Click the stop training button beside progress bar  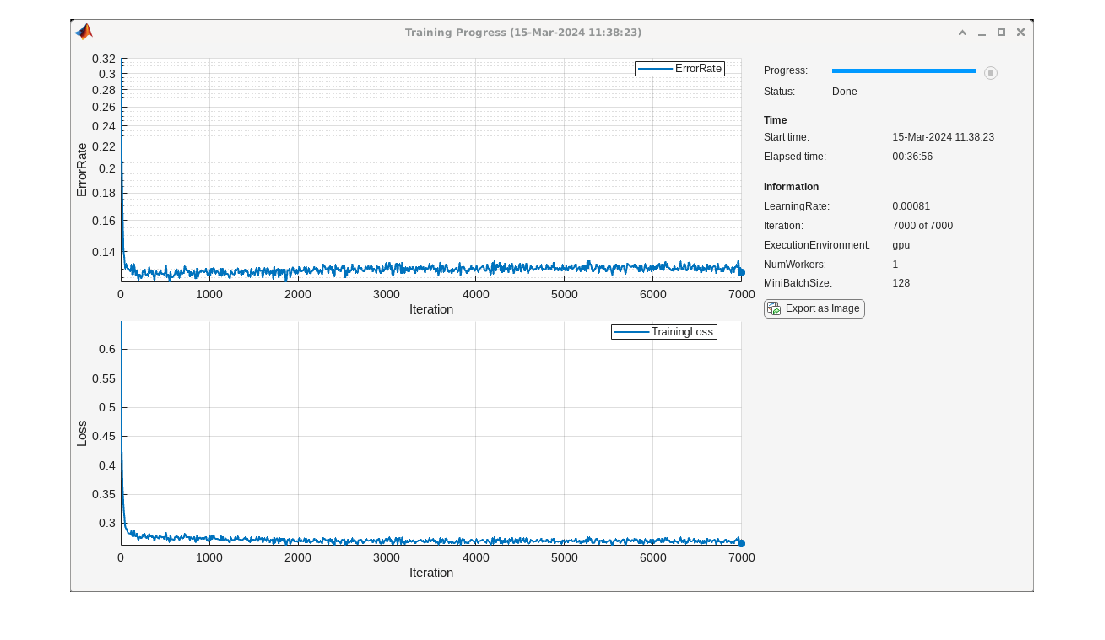990,72
